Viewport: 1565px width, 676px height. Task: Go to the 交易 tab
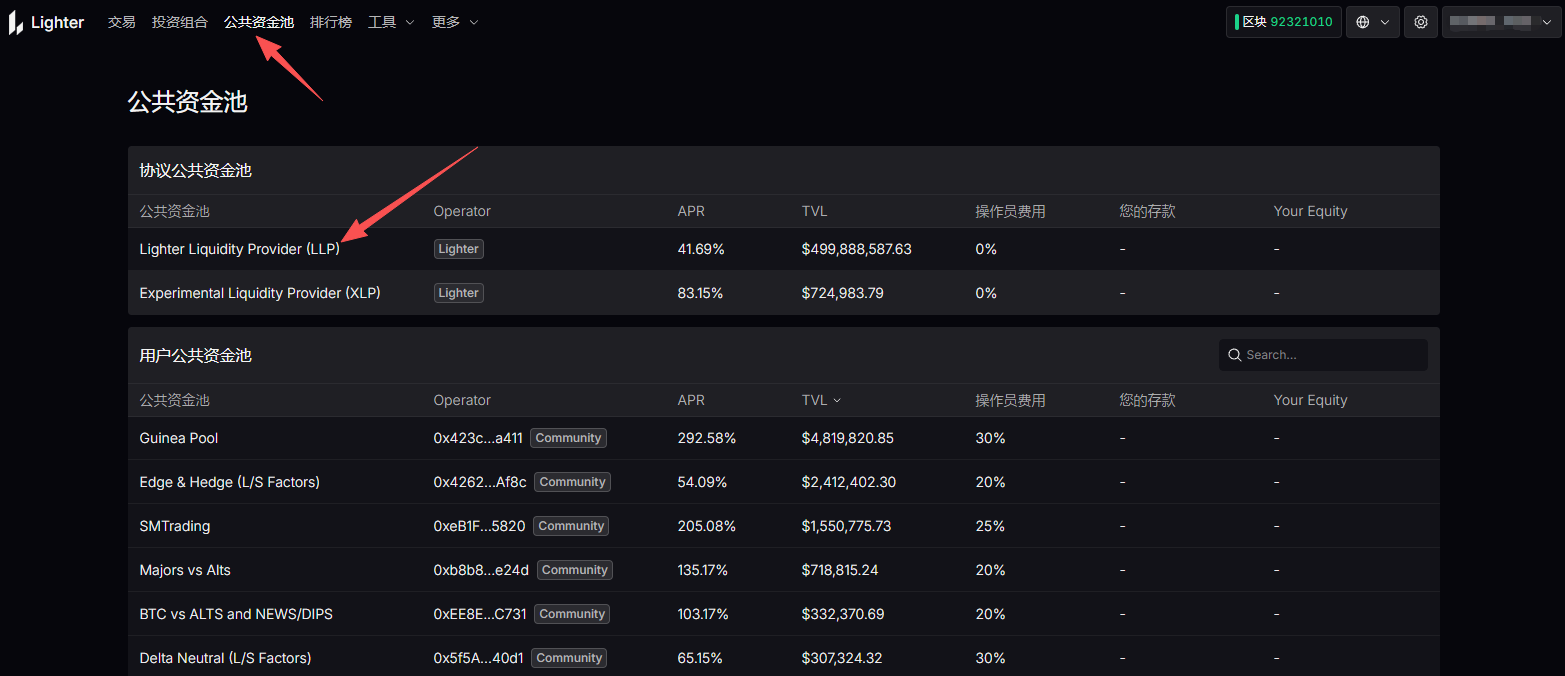tap(121, 22)
